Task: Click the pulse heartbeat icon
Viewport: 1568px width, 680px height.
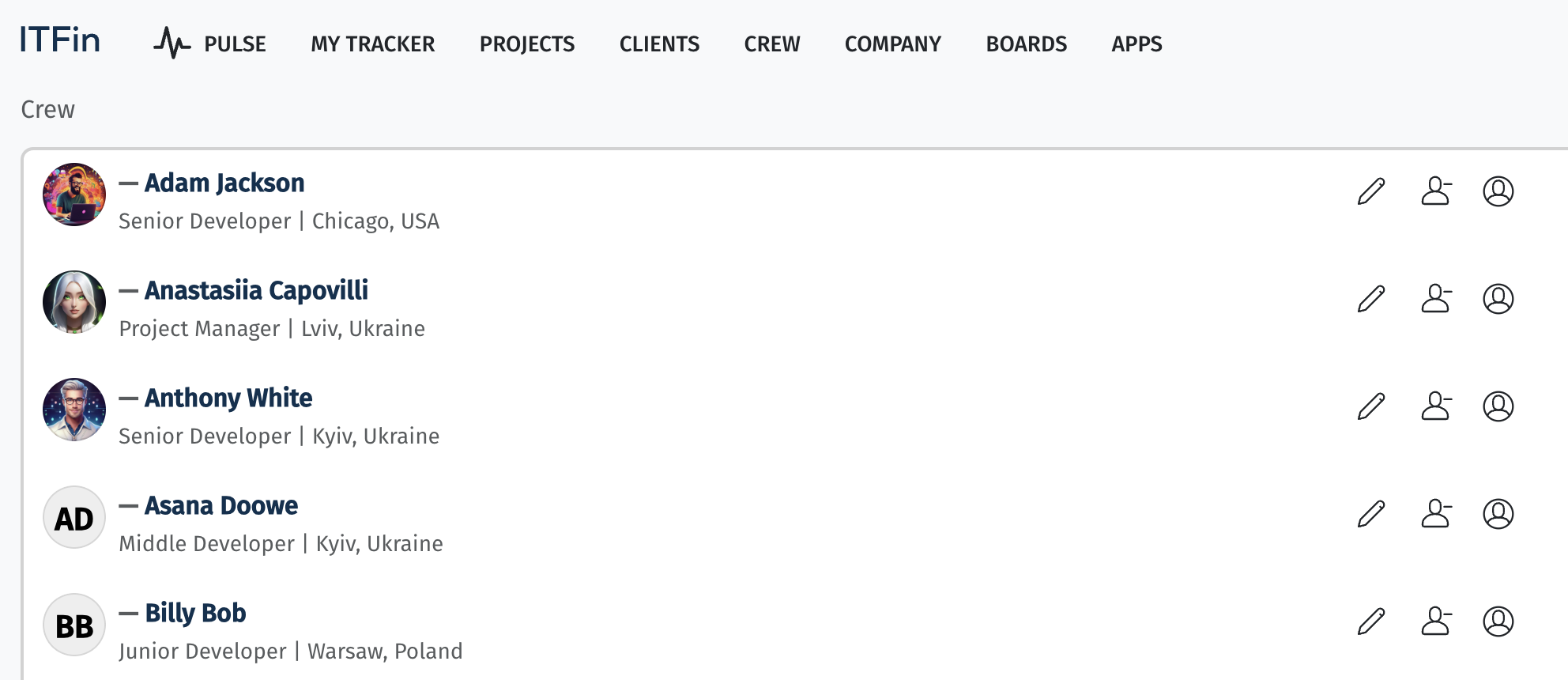Action: [x=171, y=43]
